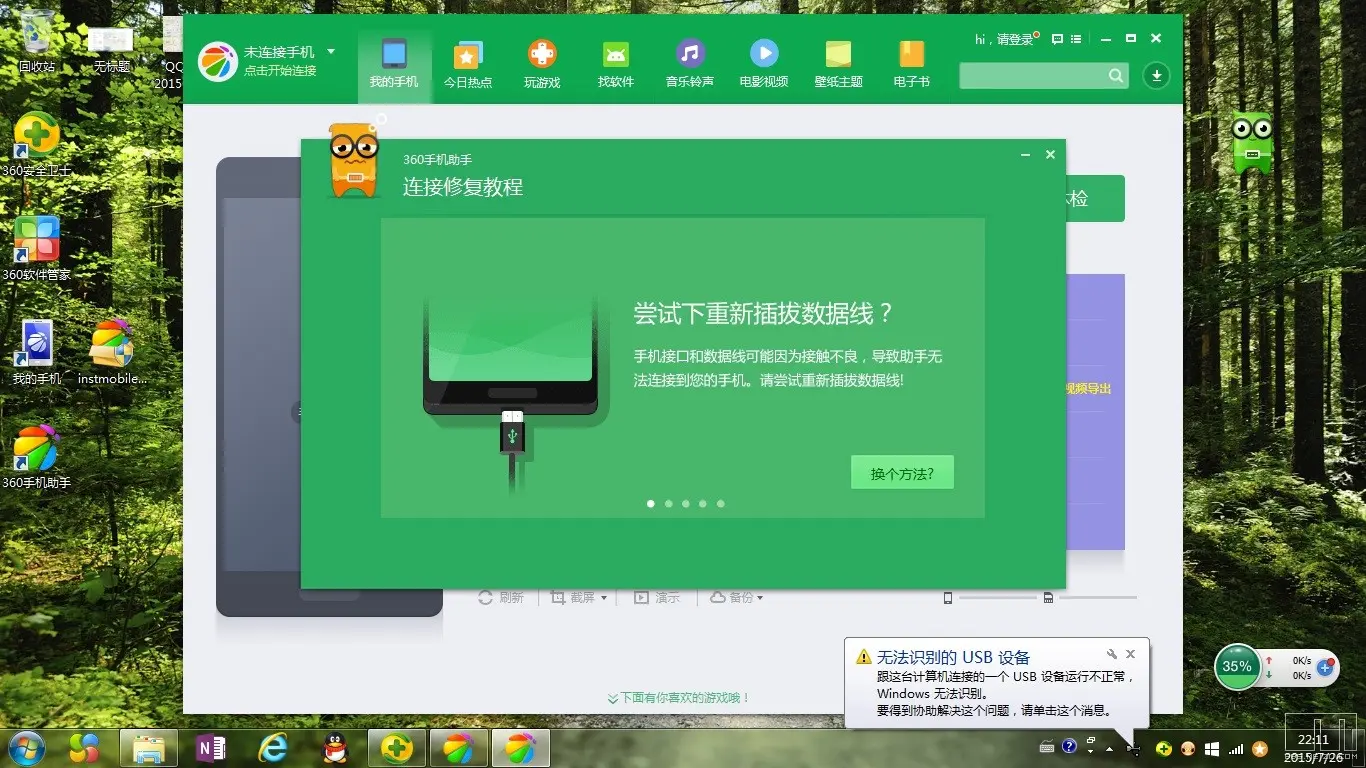Click the 换个方法? button
This screenshot has height=768, width=1366.
902,473
